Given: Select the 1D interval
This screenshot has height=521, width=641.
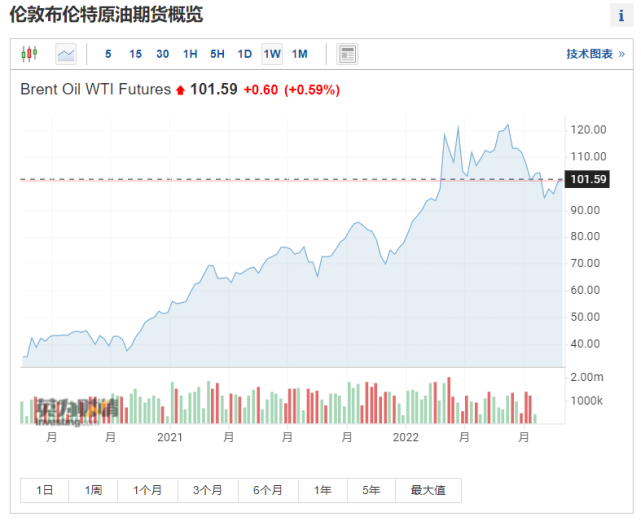Looking at the screenshot, I should pyautogui.click(x=244, y=53).
